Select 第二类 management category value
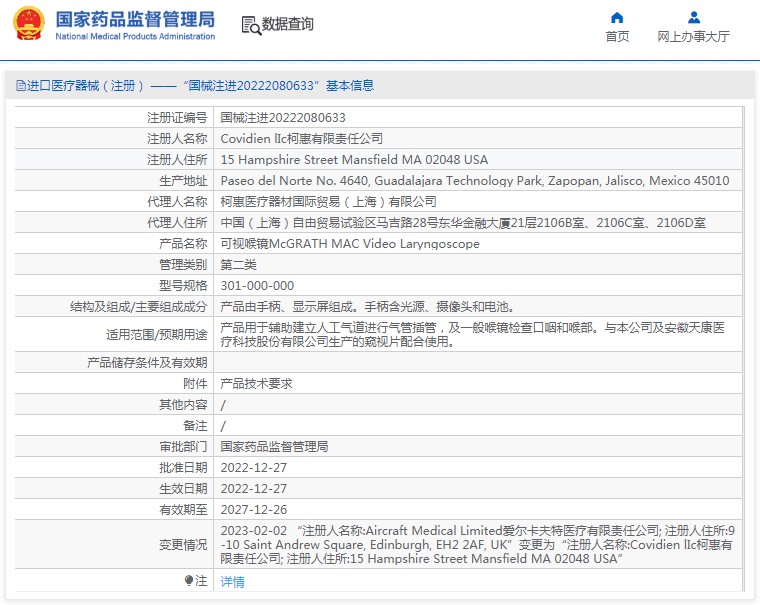Viewport: 760px width, 605px height. click(x=238, y=265)
